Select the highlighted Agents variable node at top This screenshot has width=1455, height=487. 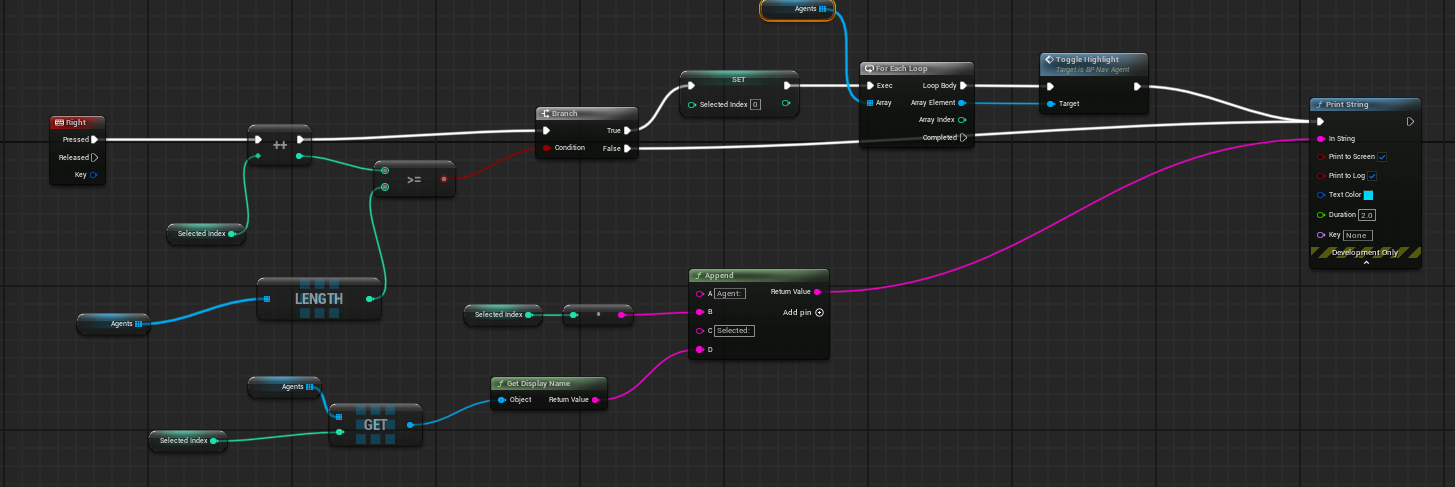pos(797,10)
